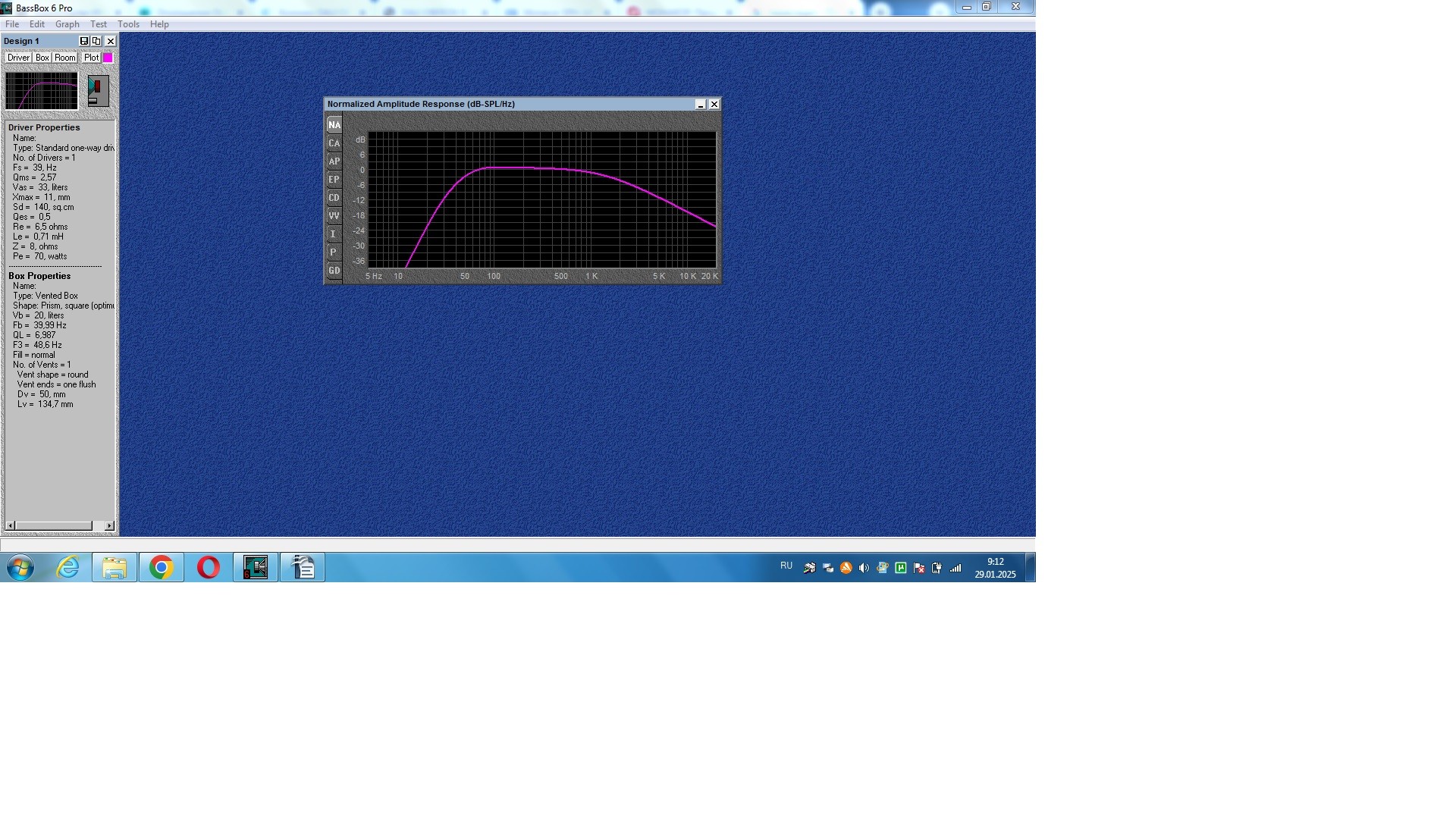Open the Tools menu
Image resolution: width=1456 pixels, height=818 pixels.
[128, 24]
